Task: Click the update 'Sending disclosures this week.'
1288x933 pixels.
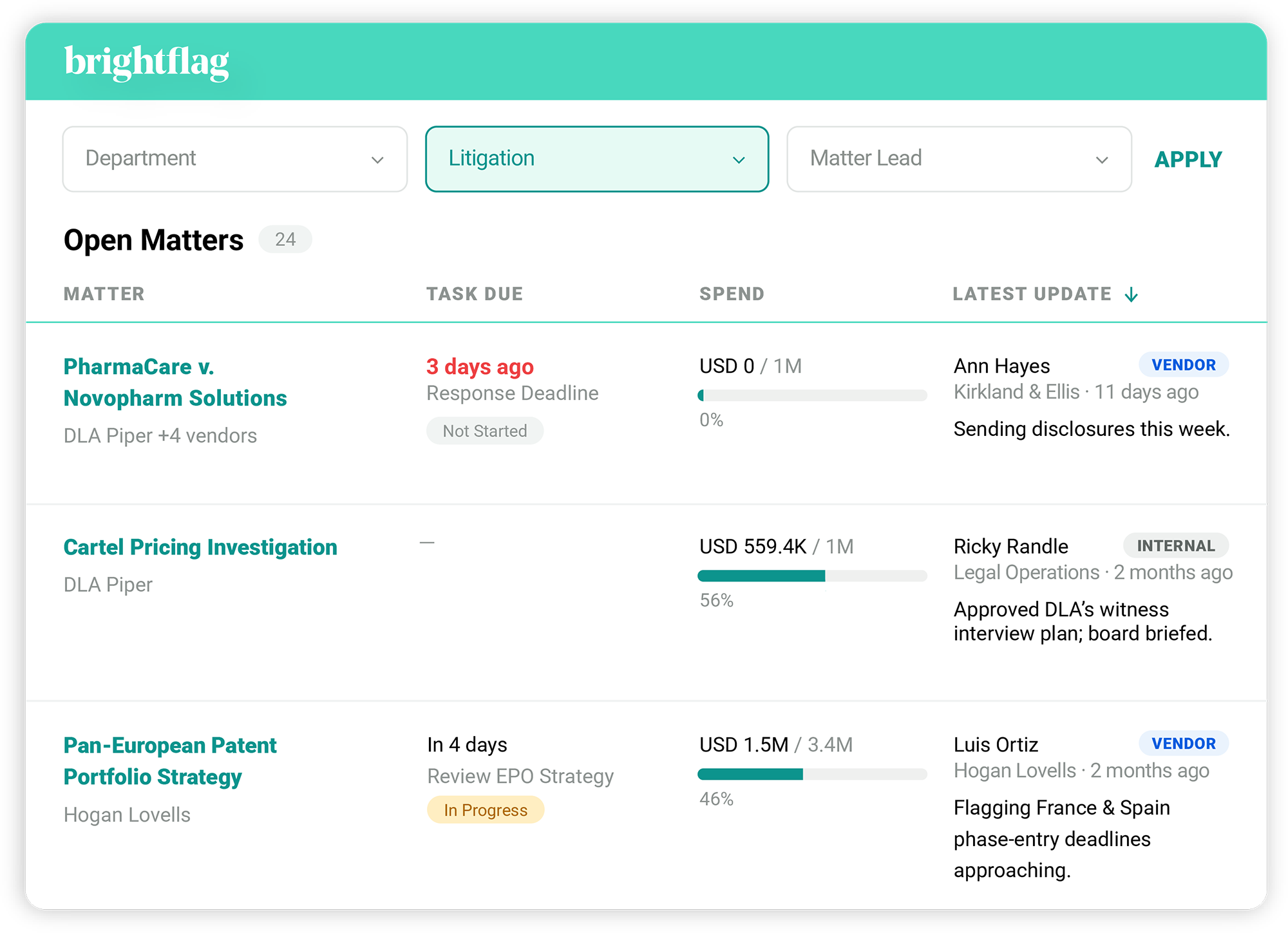Action: tap(1092, 429)
